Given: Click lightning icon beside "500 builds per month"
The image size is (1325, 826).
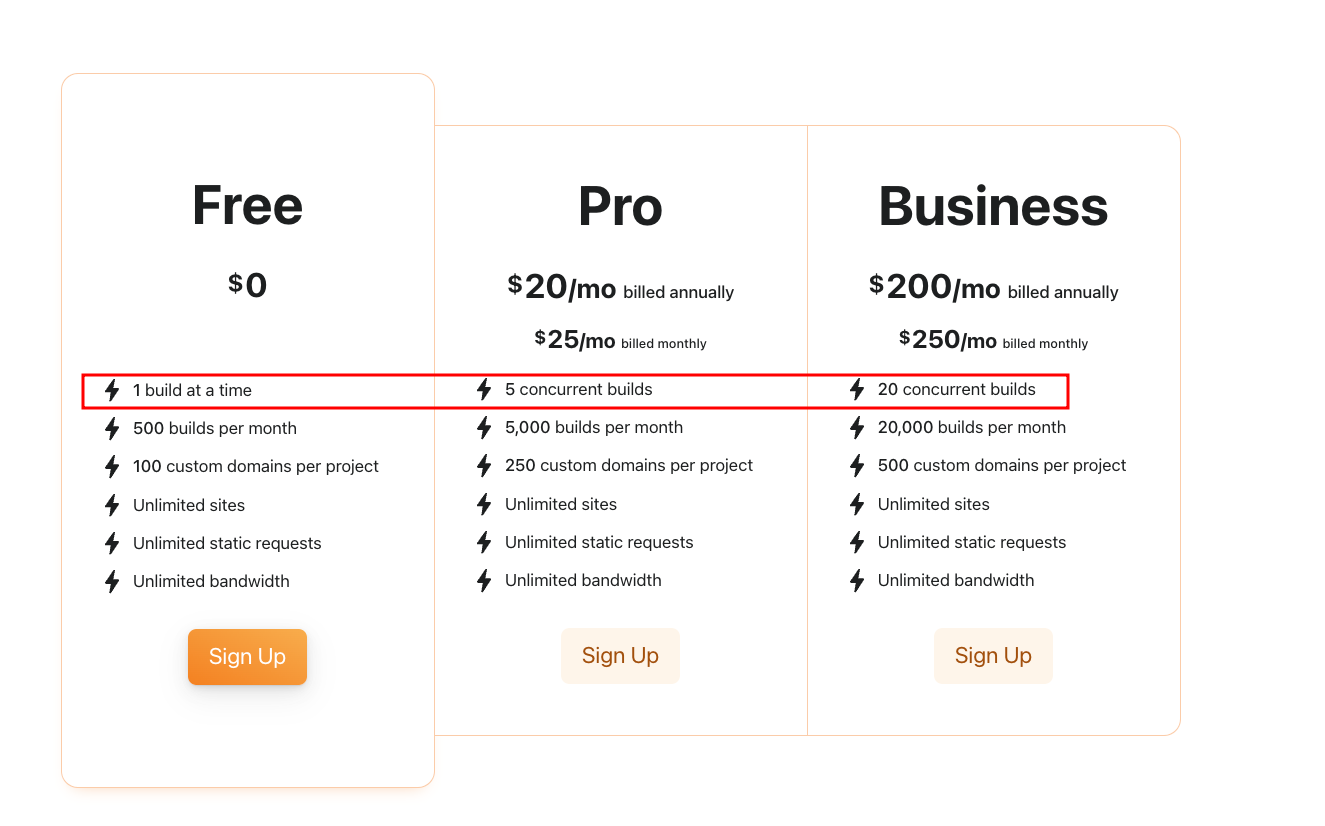Looking at the screenshot, I should (x=112, y=429).
